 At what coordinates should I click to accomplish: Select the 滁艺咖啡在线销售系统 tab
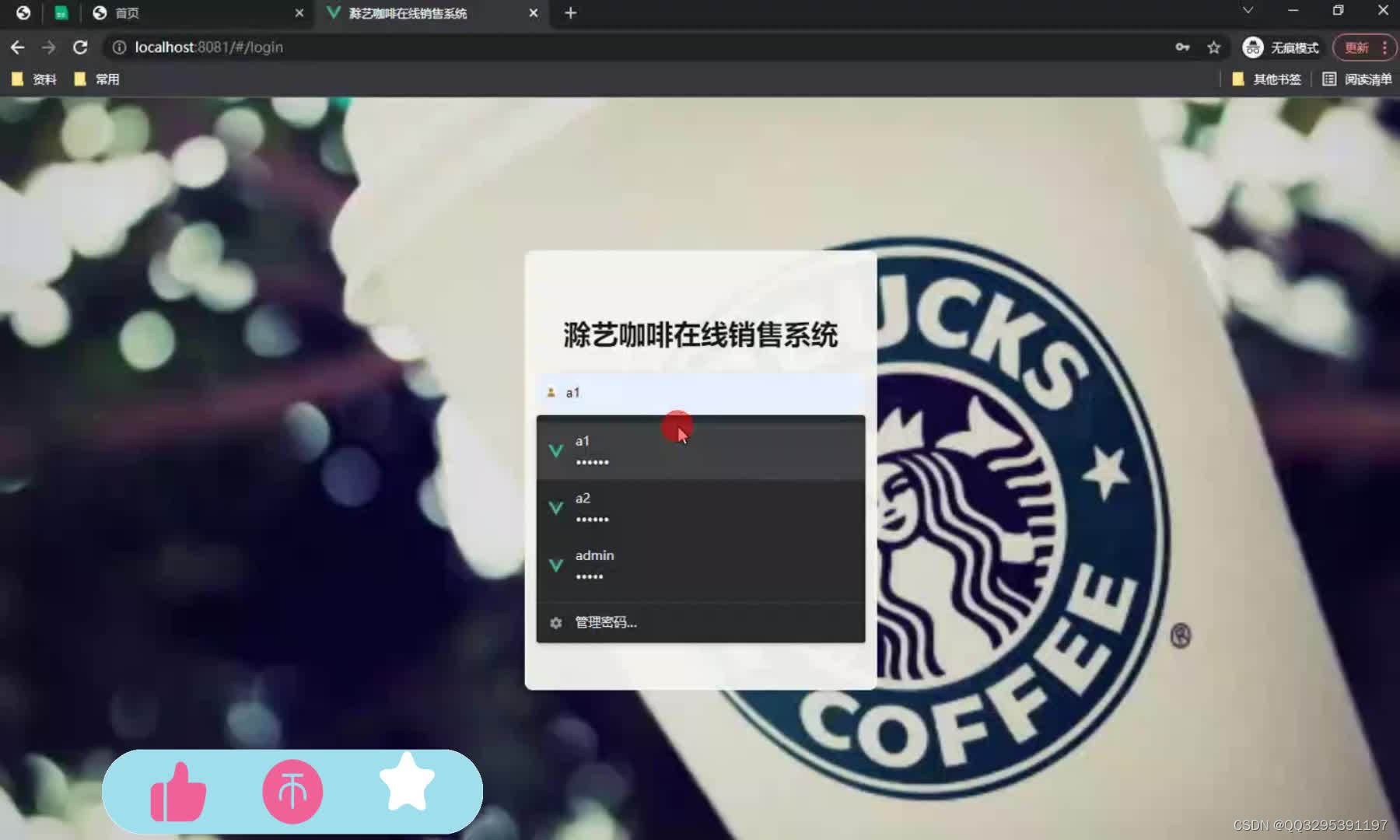coord(432,12)
